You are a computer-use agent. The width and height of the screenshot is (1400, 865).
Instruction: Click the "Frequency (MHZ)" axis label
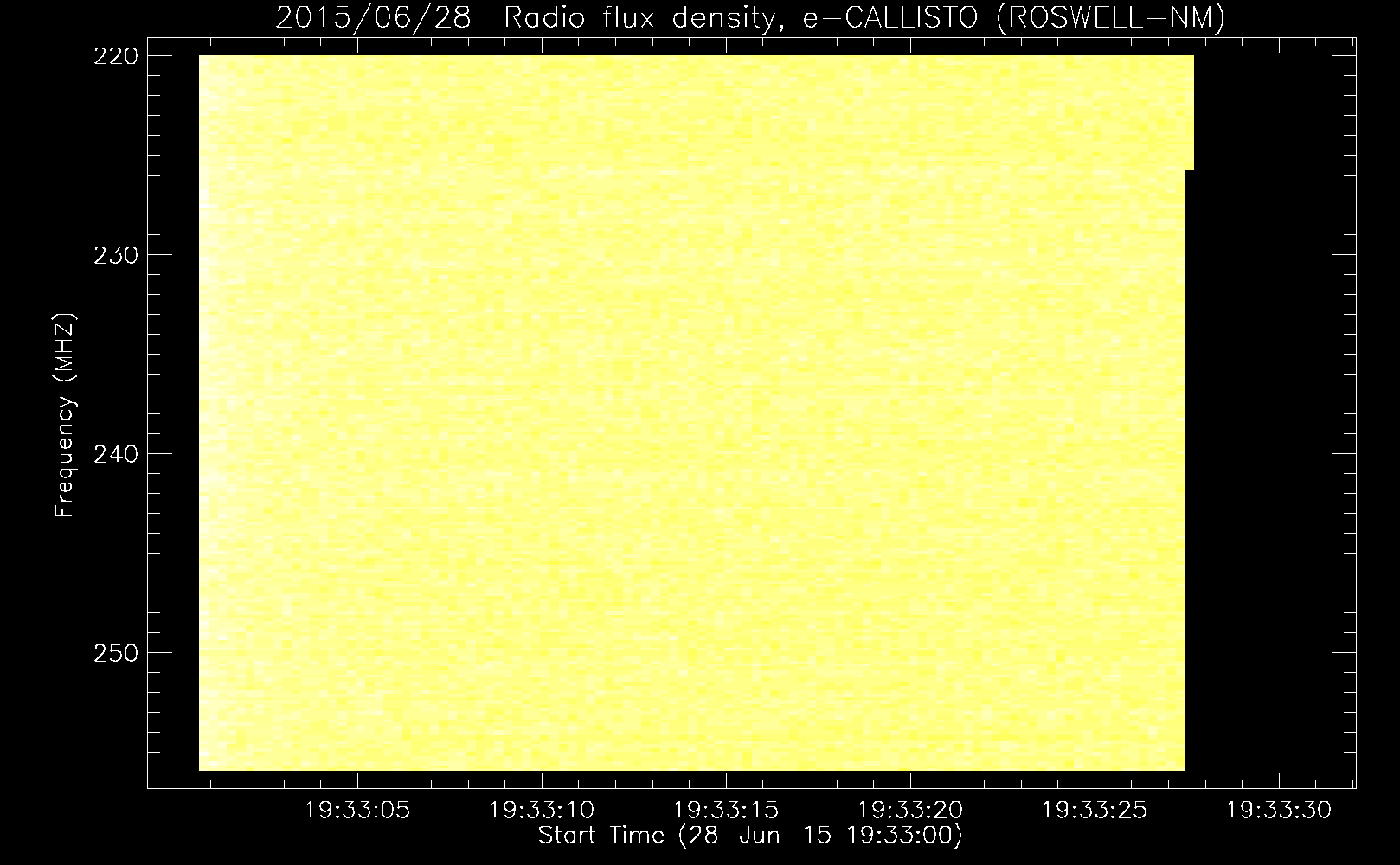coord(65,415)
